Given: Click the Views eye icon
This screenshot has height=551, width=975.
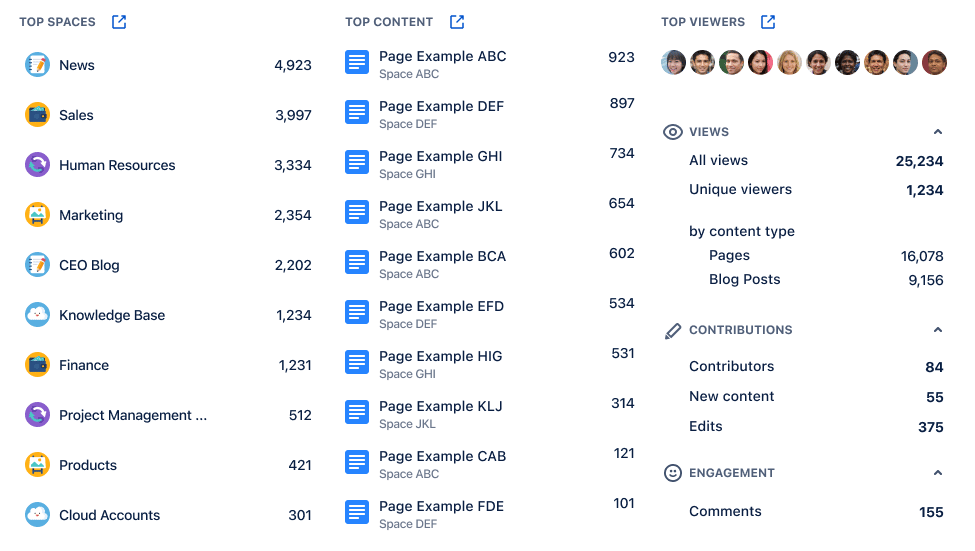Looking at the screenshot, I should point(673,132).
